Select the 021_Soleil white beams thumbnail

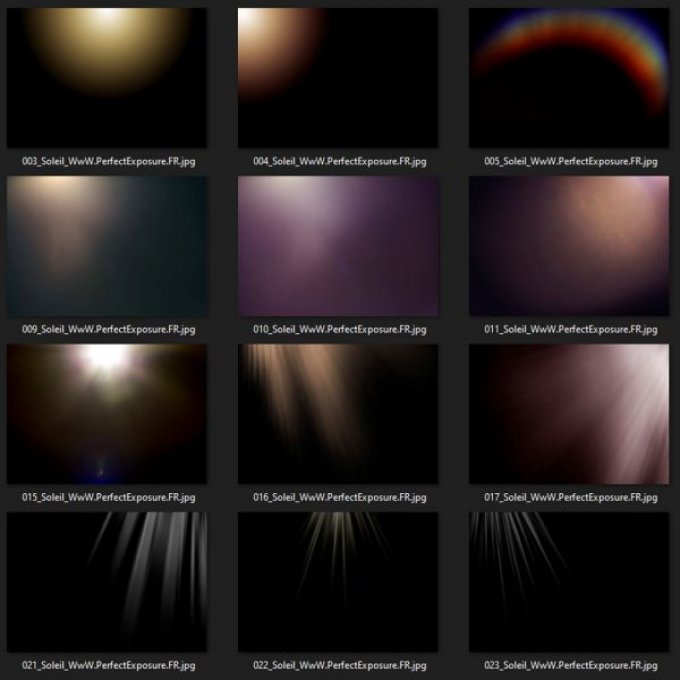point(107,582)
